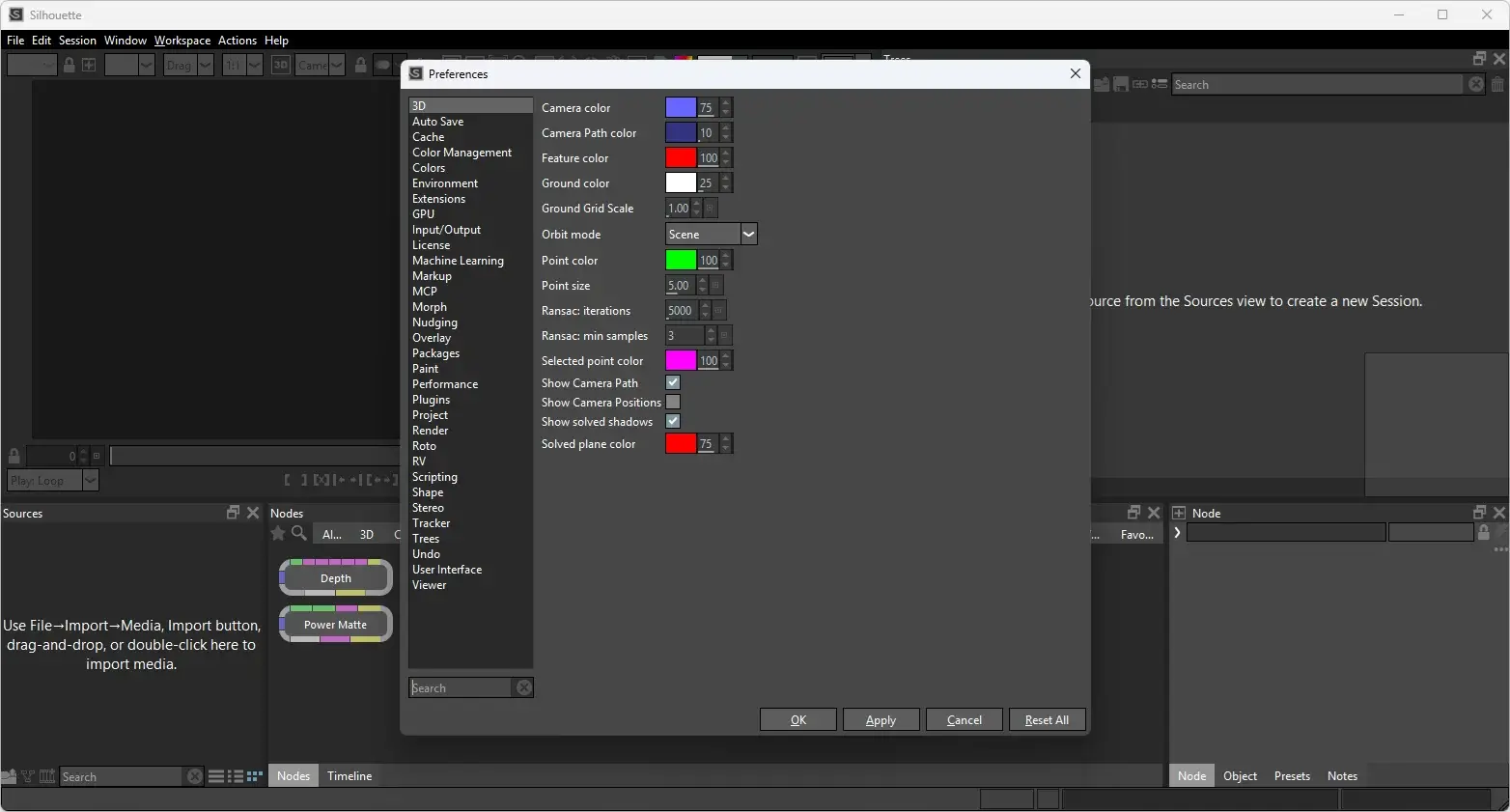Open the Camera color swatch
This screenshot has width=1510, height=812.
tap(681, 107)
